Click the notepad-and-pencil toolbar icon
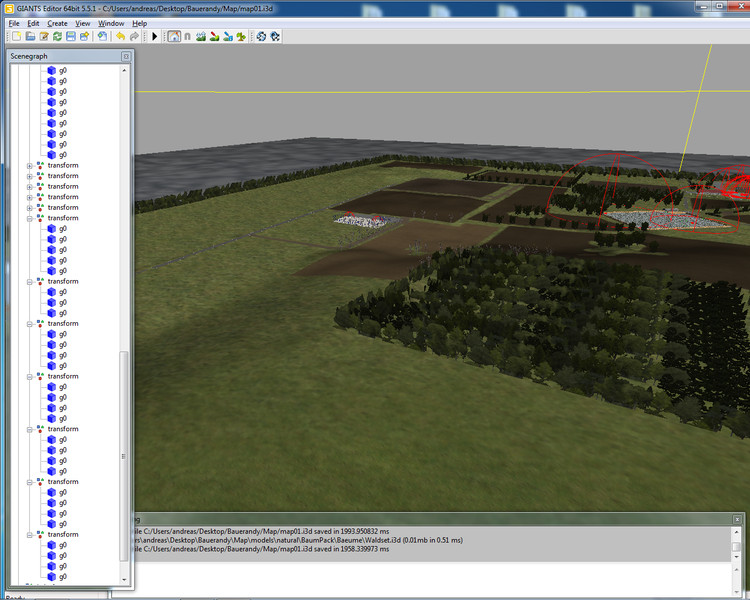Screen dimensions: 750x600 coord(44,36)
